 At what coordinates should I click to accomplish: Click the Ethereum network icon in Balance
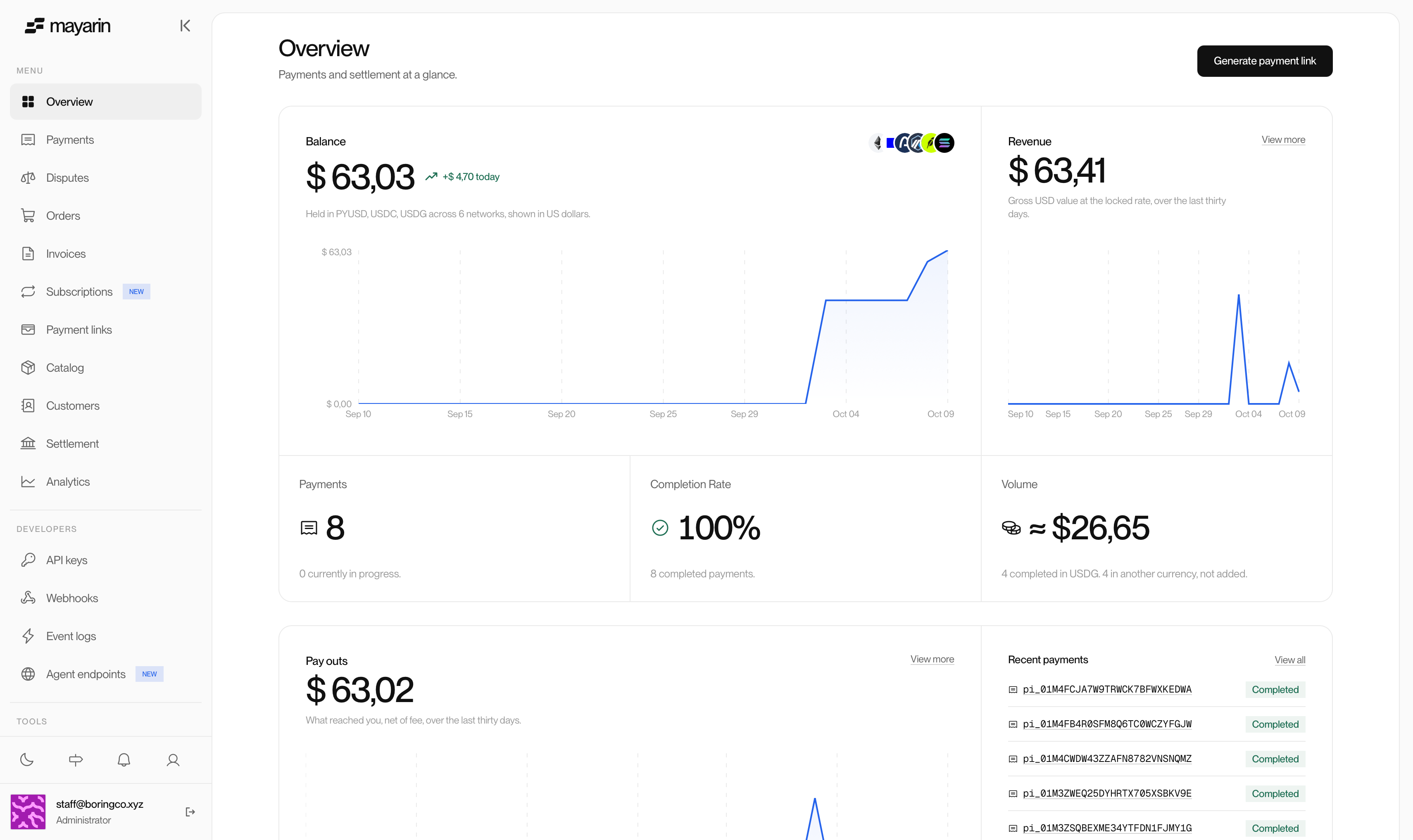pyautogui.click(x=878, y=142)
